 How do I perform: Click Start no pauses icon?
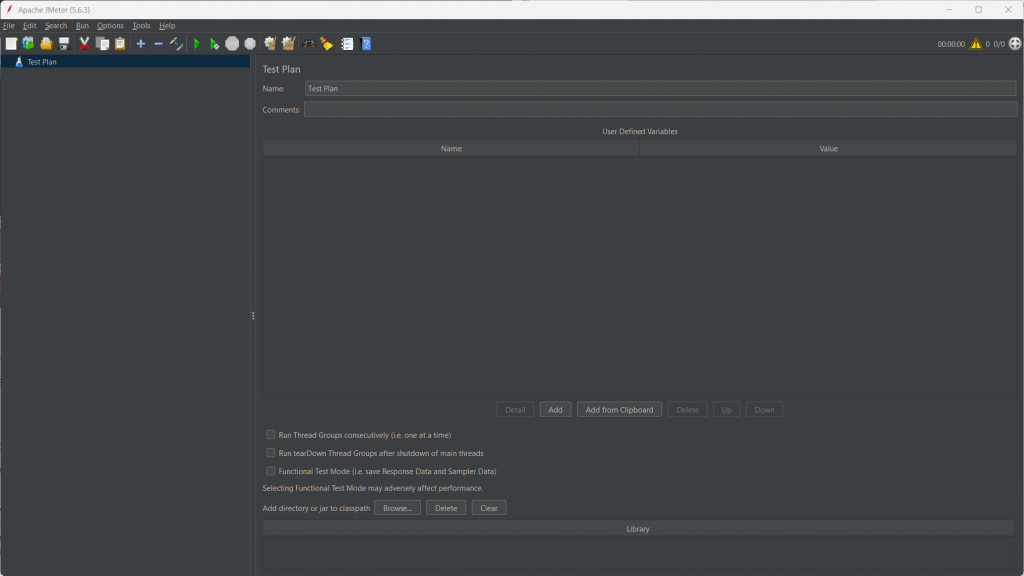[x=214, y=44]
